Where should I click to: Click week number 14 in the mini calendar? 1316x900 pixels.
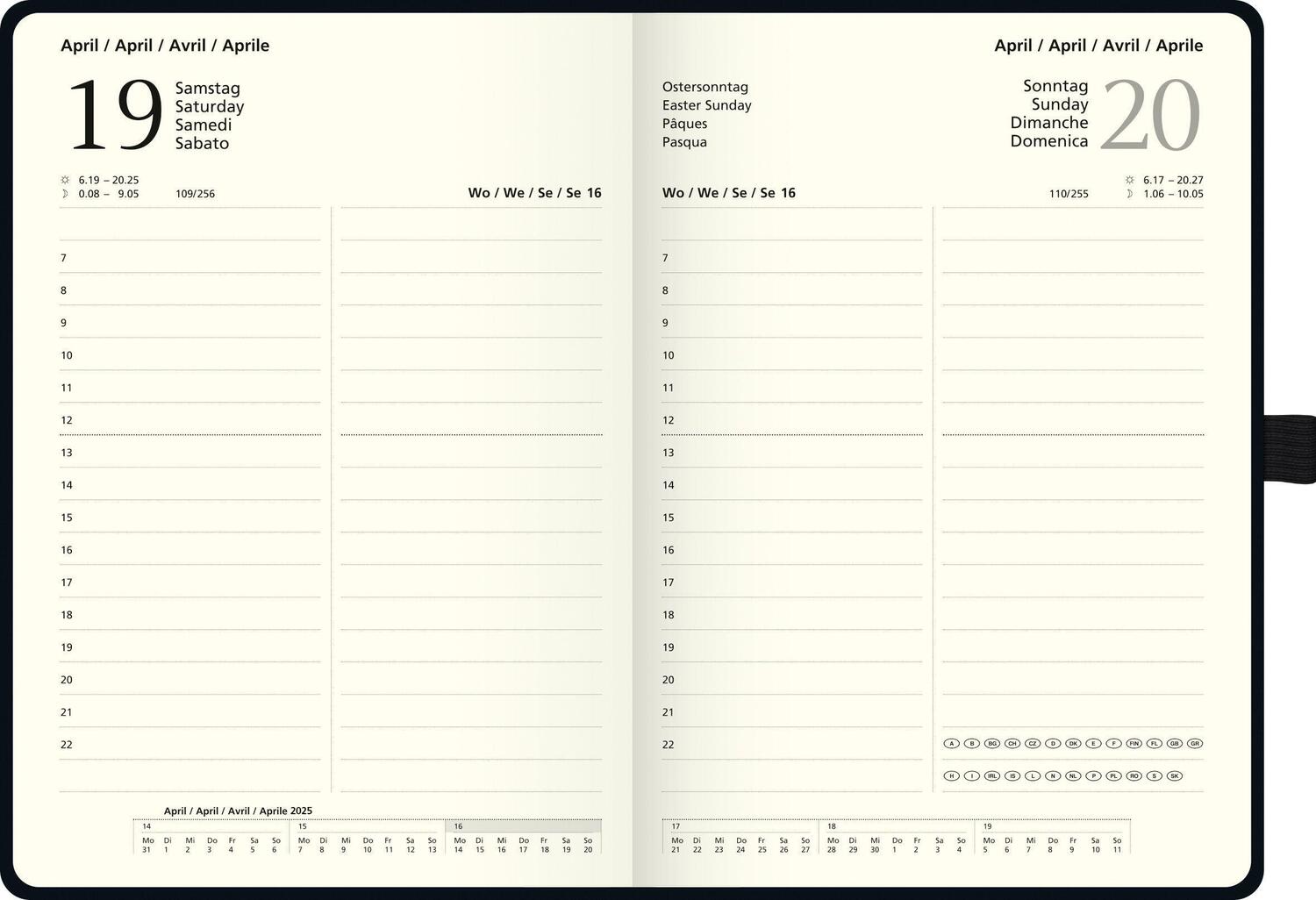coord(147,826)
